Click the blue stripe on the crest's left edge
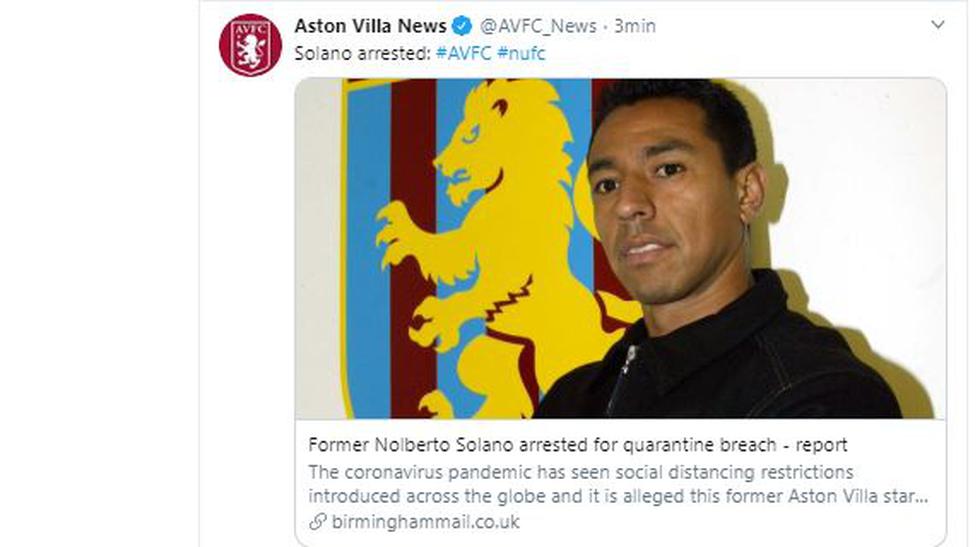This screenshot has width=980, height=547. coord(365,250)
